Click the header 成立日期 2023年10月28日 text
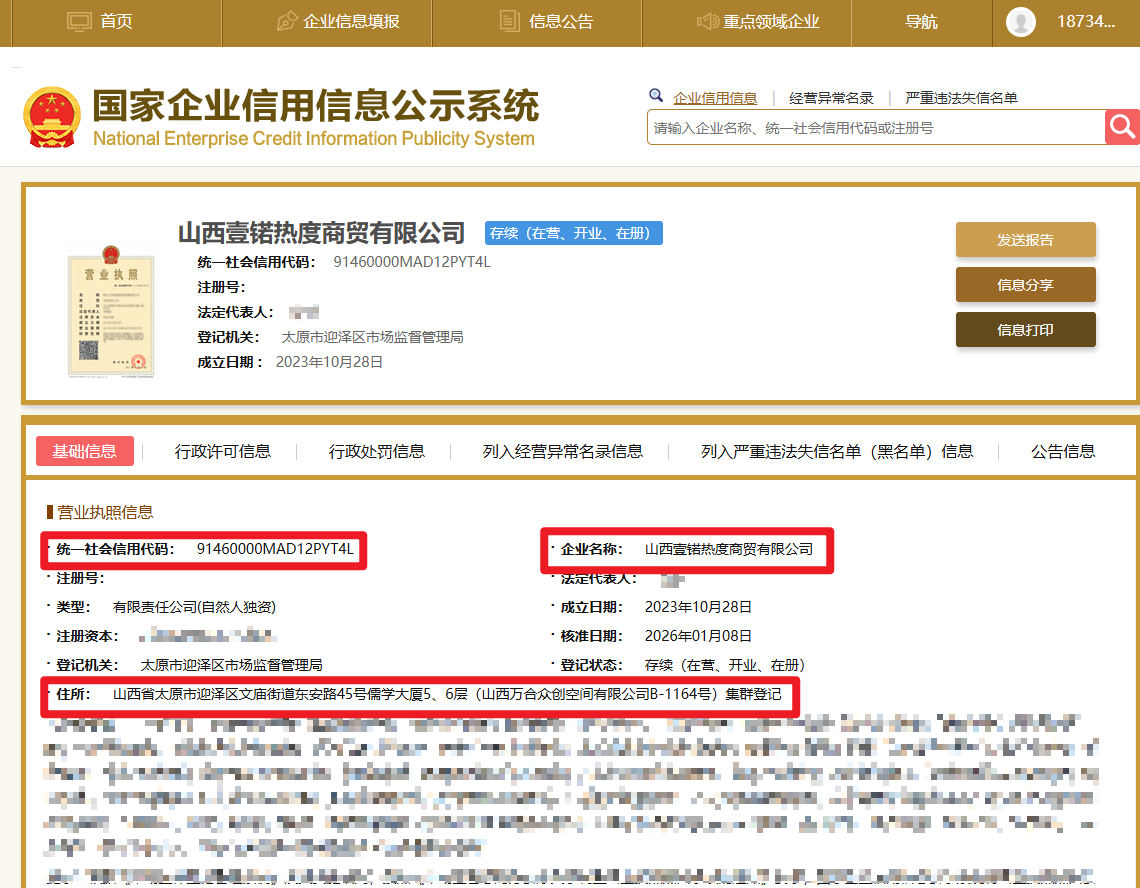Viewport: 1140px width, 888px height. click(329, 362)
